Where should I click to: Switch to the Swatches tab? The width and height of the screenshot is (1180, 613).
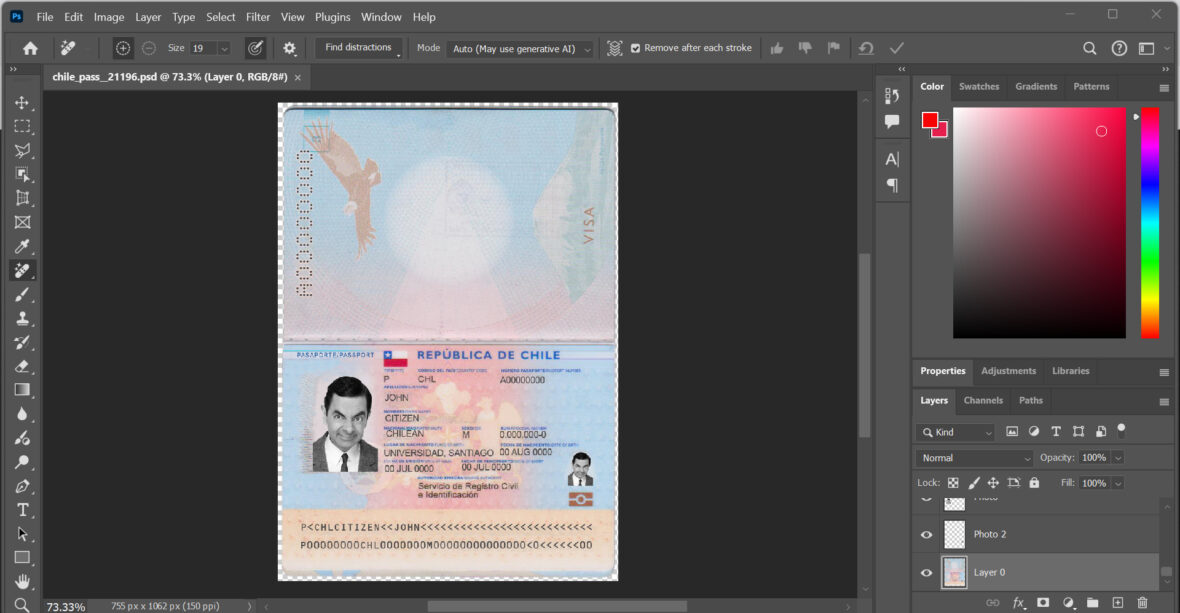pyautogui.click(x=978, y=86)
